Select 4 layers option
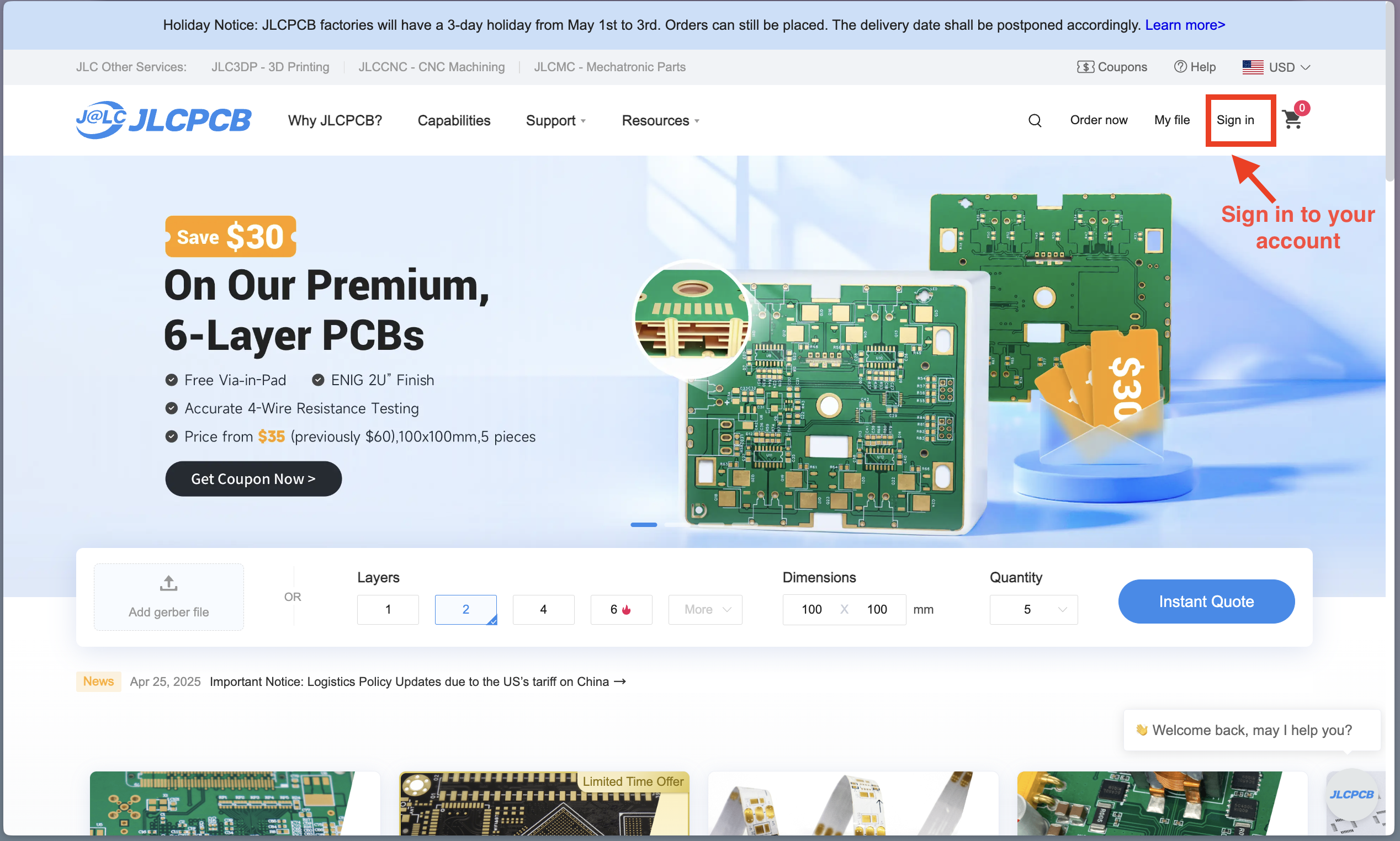This screenshot has width=1400, height=841. tap(543, 610)
